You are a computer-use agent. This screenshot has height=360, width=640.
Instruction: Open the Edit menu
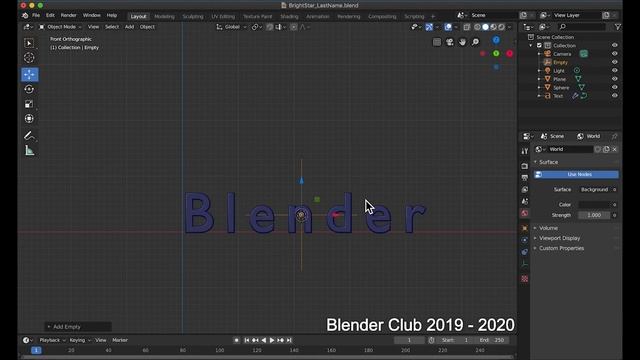click(50, 16)
